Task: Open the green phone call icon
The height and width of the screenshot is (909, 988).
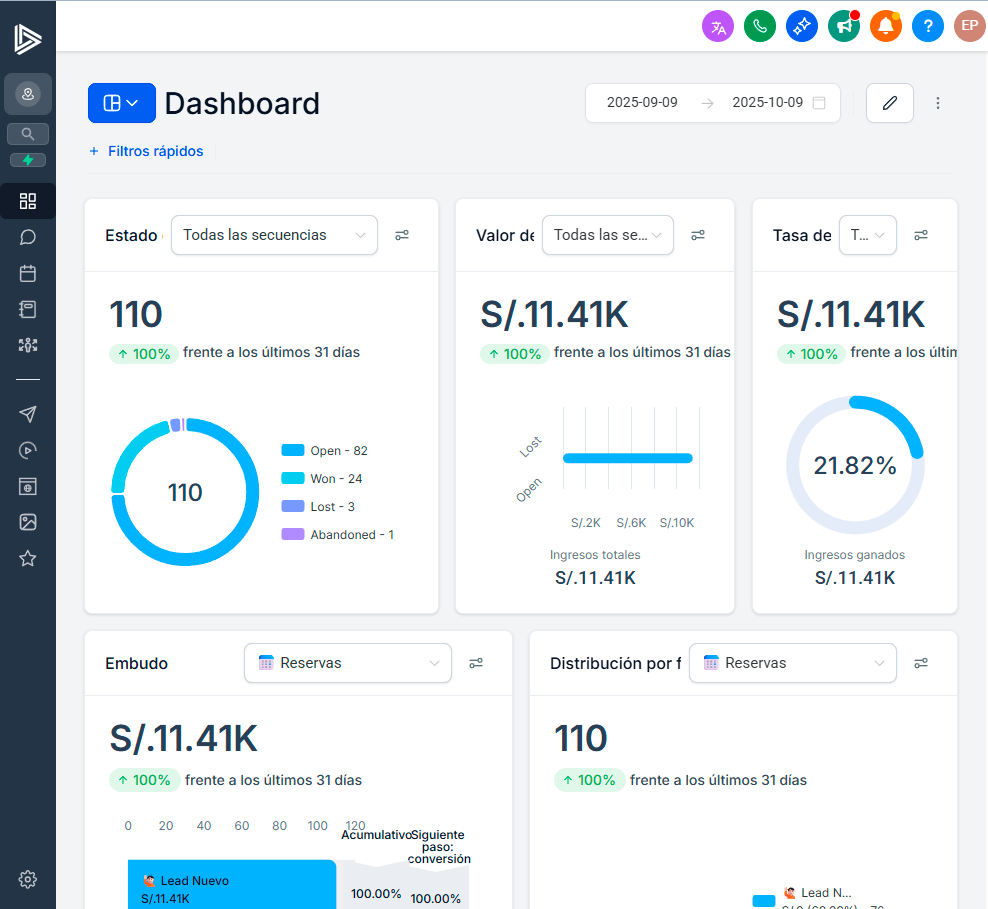Action: point(760,27)
